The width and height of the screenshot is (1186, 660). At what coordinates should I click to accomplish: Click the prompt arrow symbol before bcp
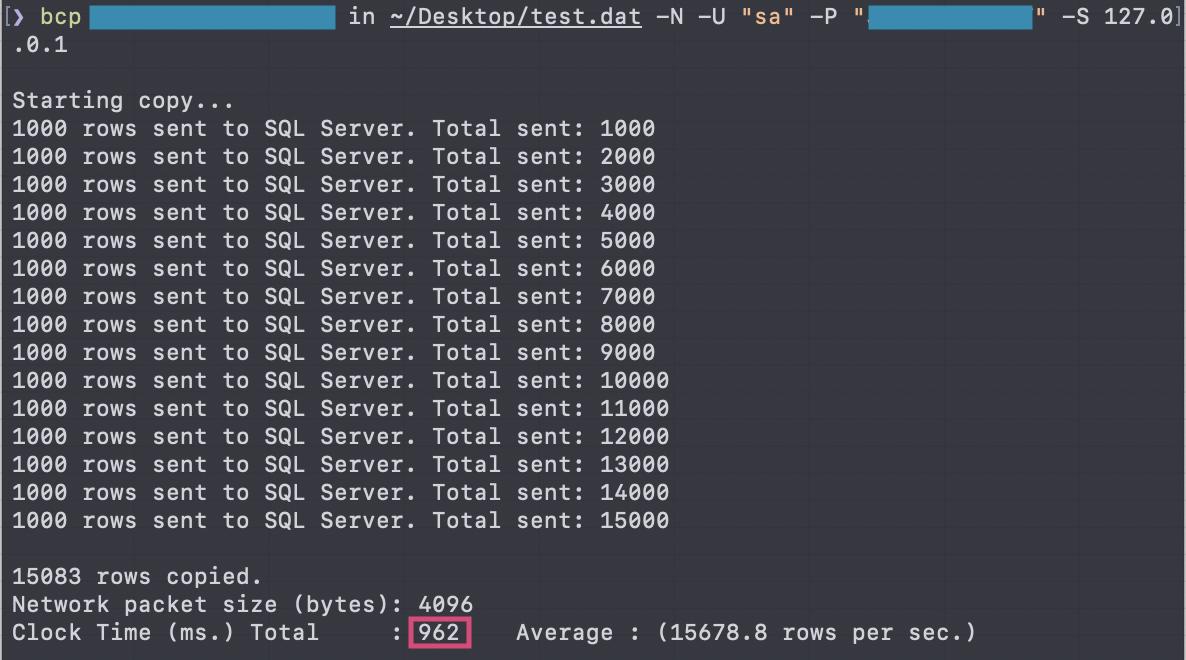coord(19,17)
